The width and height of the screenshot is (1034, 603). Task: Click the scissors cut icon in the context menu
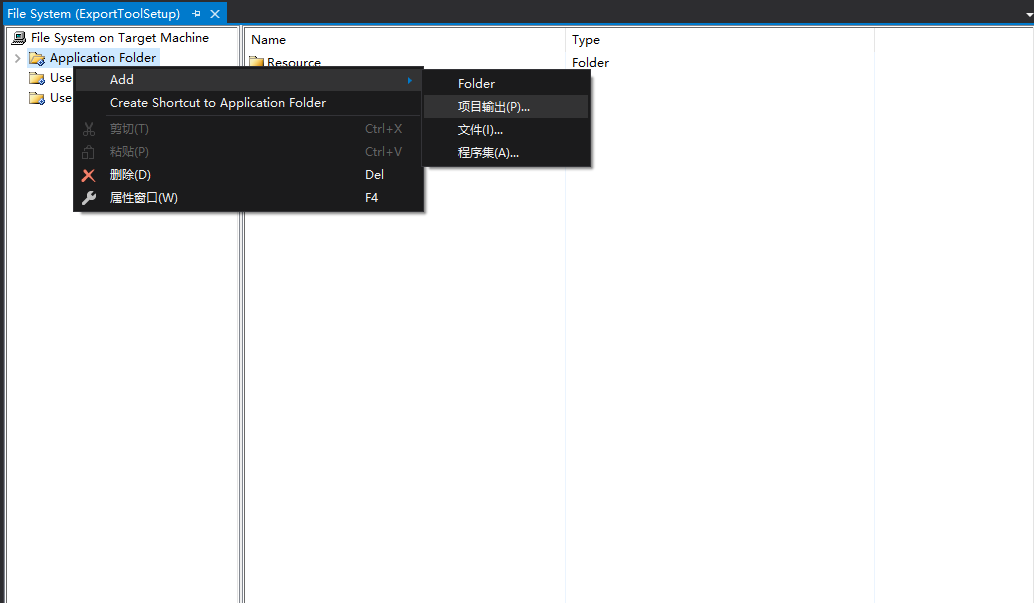tap(89, 129)
